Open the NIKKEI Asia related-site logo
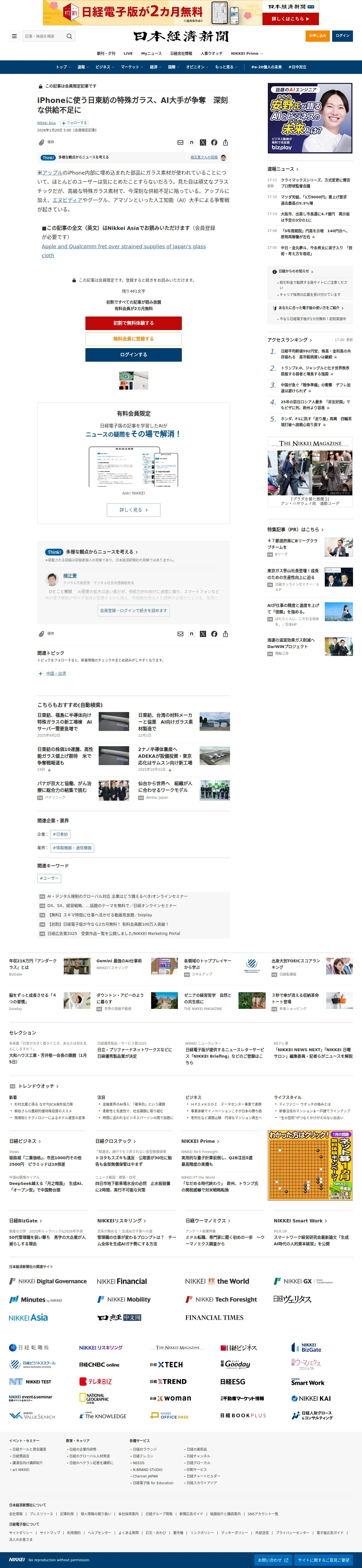The height and width of the screenshot is (1568, 362). (x=28, y=1317)
